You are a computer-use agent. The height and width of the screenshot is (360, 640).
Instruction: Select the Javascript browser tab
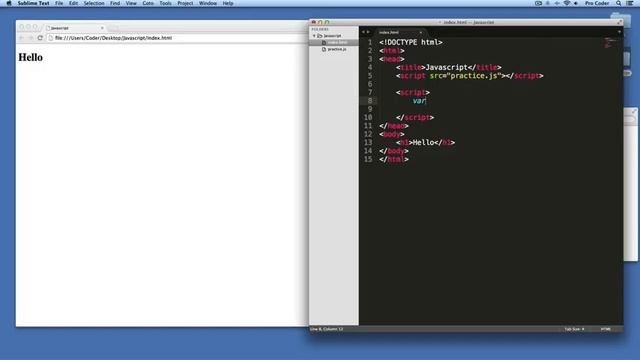coord(73,28)
